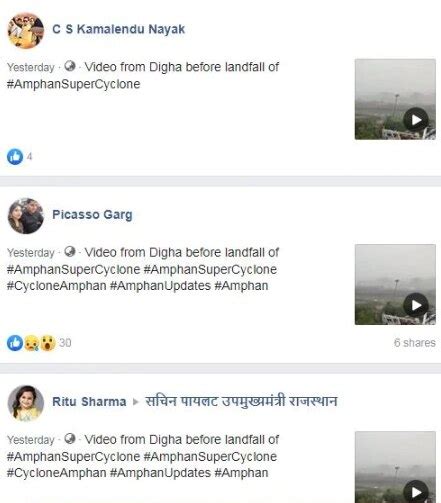Click the globe privacy icon on Ritu Sharma's post
Viewport: 441px width, 503px height.
(70, 438)
